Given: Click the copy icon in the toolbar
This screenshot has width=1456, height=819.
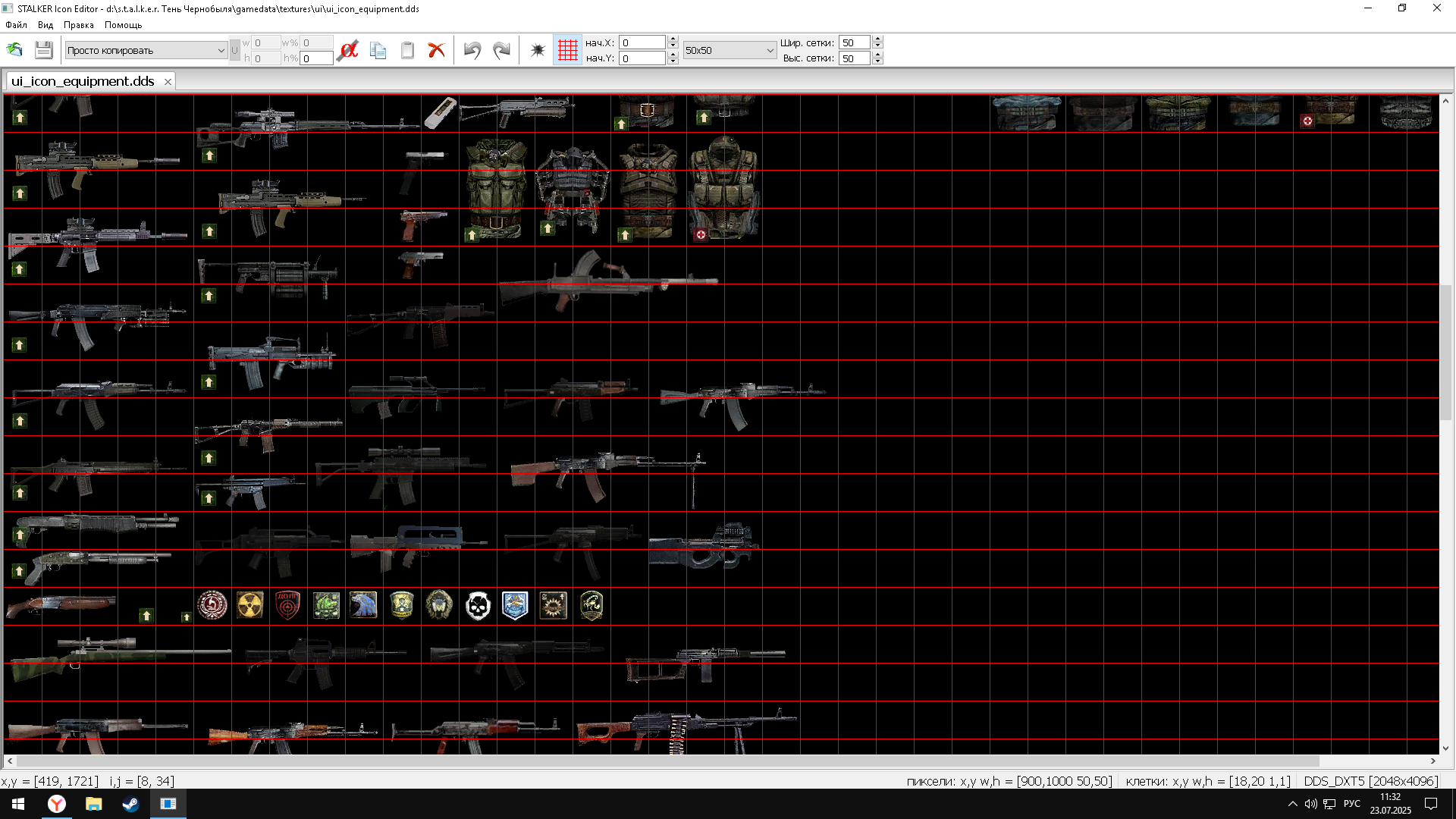Looking at the screenshot, I should (x=378, y=50).
